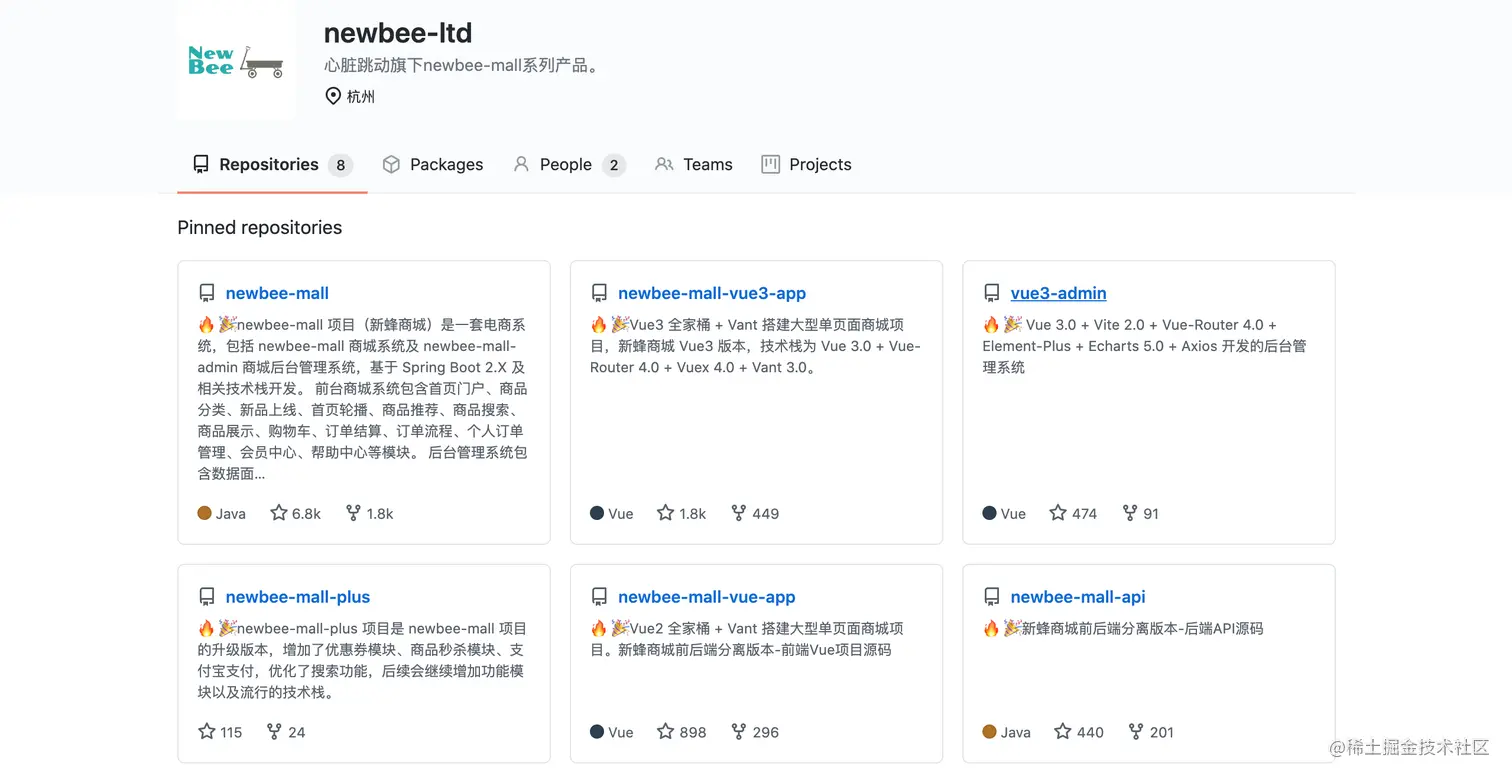
Task: Open the newbee-mall-vue3-app repository link
Action: [x=712, y=293]
